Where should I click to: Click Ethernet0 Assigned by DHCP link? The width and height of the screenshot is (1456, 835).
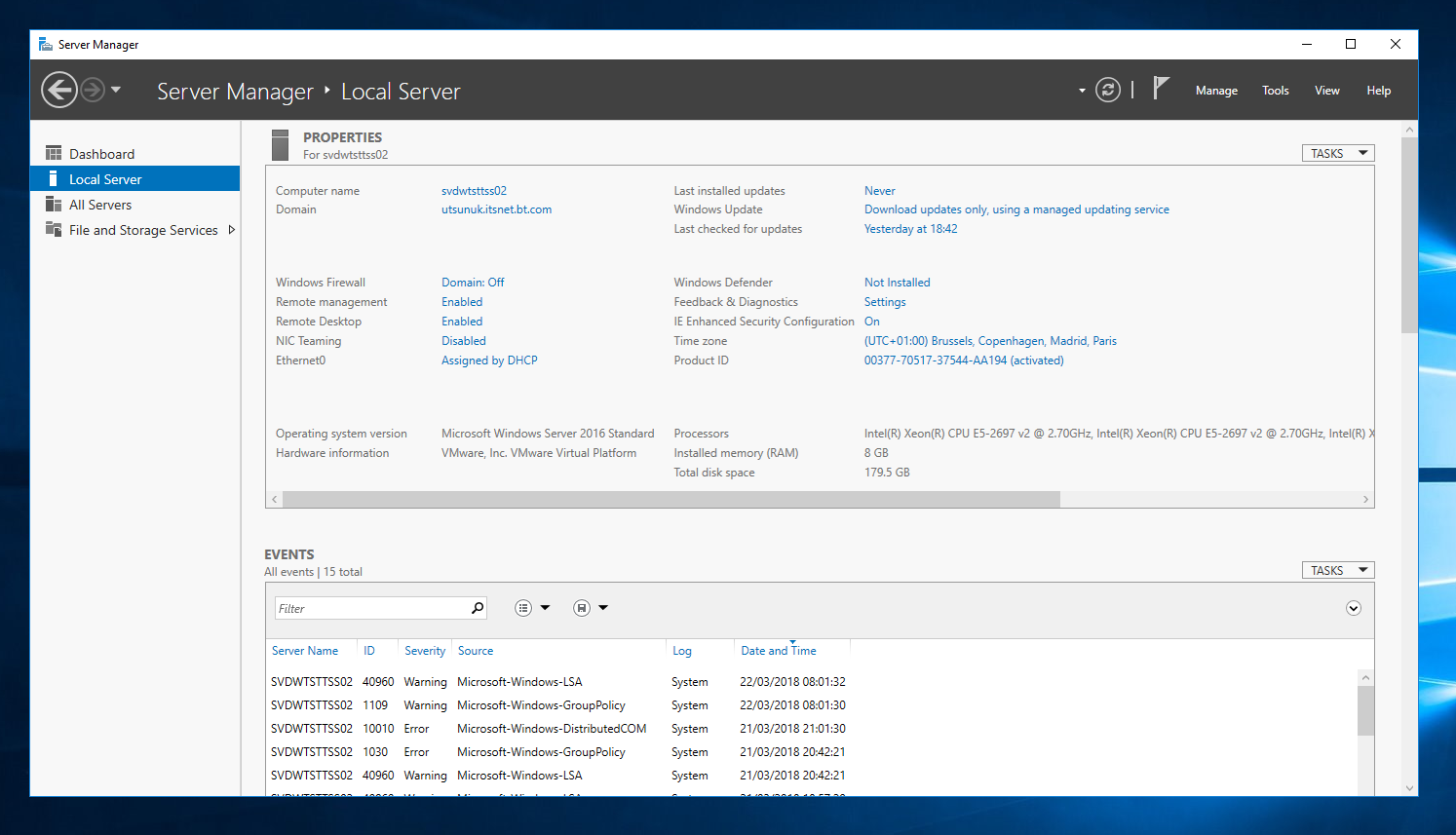[x=489, y=361]
